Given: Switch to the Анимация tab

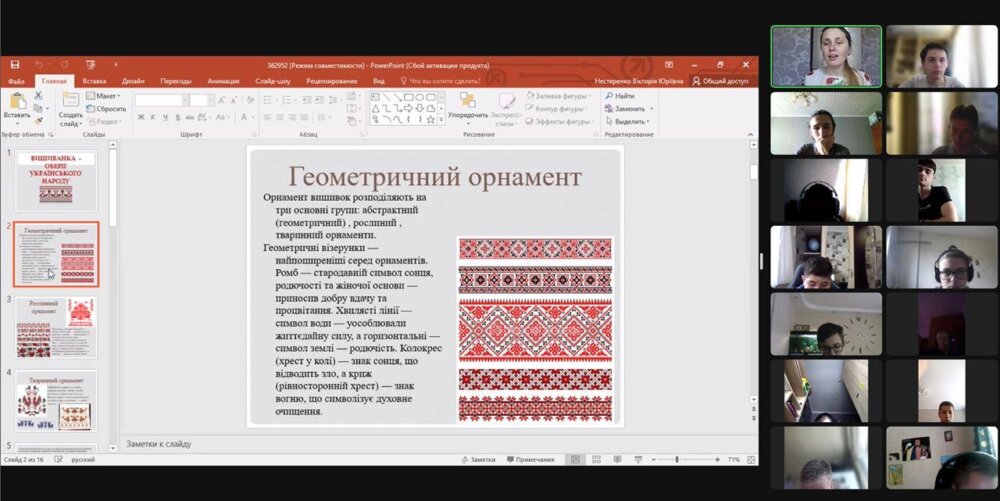Looking at the screenshot, I should [223, 81].
